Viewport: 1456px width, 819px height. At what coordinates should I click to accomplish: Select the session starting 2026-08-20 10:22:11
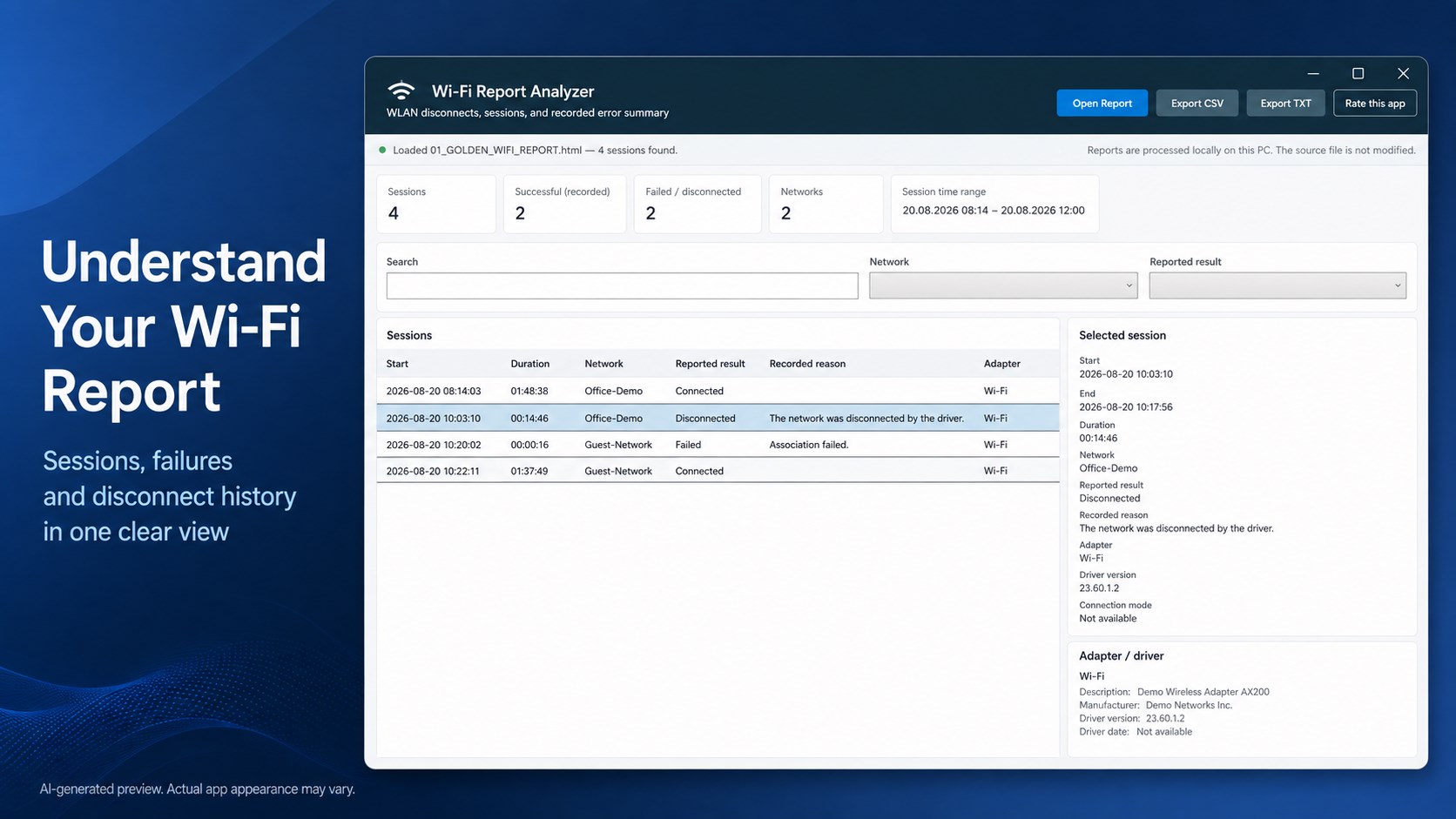(x=718, y=471)
